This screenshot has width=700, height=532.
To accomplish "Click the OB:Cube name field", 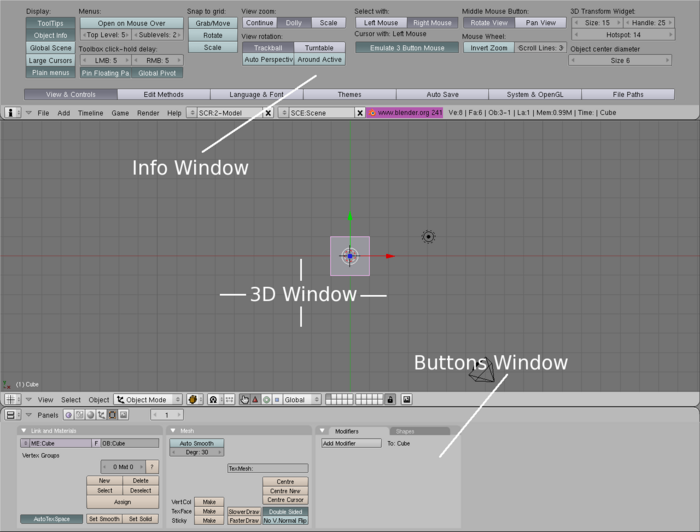I will (130, 443).
